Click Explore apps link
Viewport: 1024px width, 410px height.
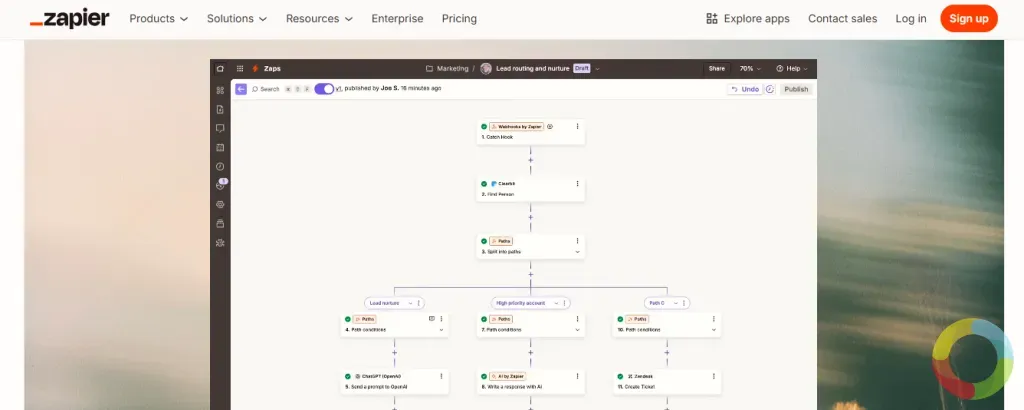(x=748, y=19)
